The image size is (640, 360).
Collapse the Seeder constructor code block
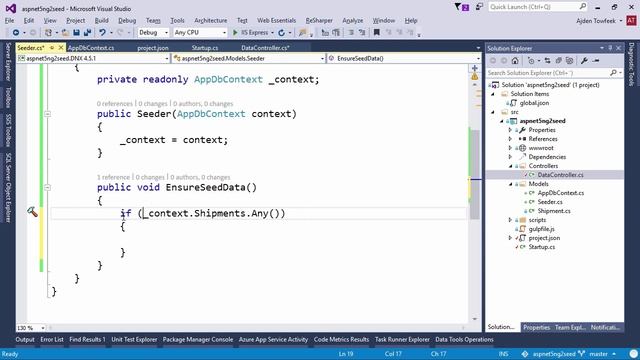47,114
